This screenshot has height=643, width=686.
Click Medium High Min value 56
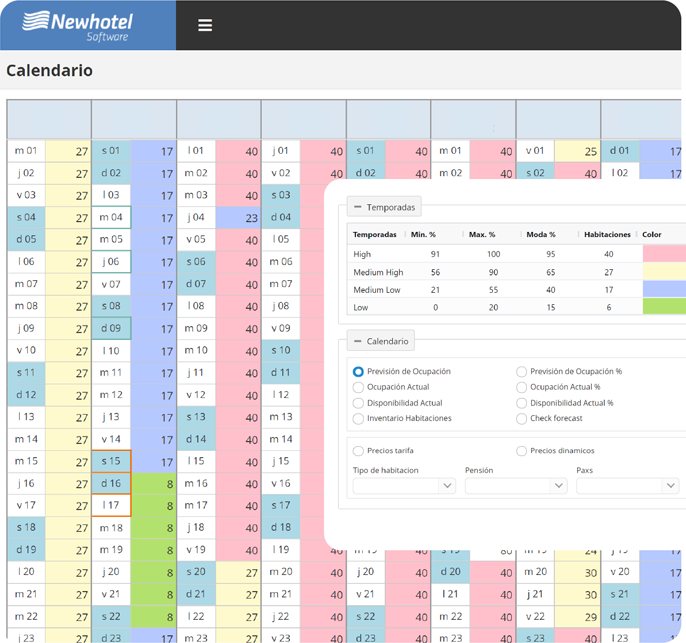click(x=435, y=272)
